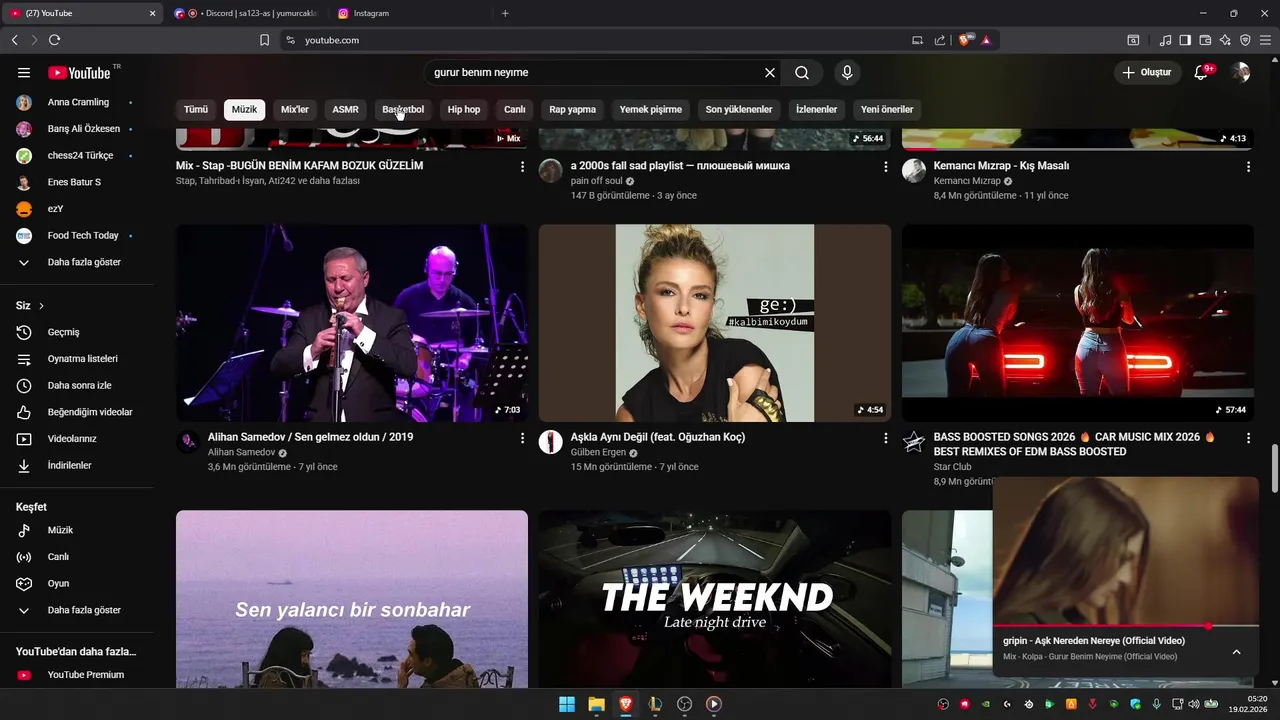The width and height of the screenshot is (1280, 720).
Task: Run the search with magnifier button
Action: pos(802,72)
